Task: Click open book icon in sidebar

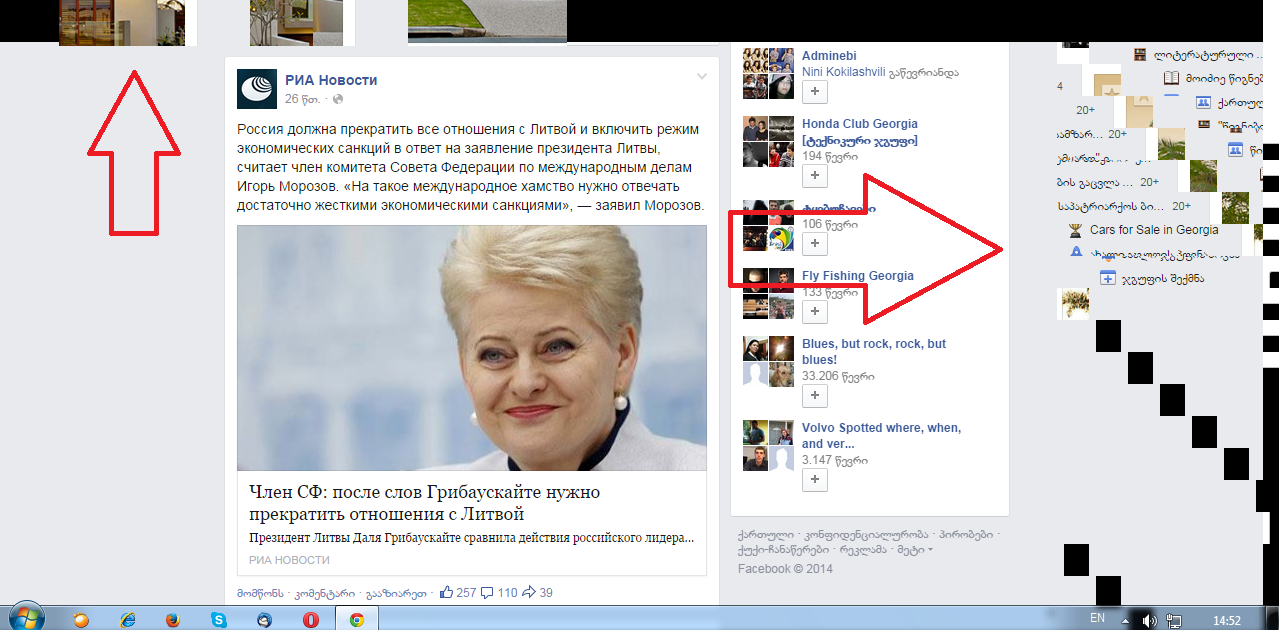Action: 1171,78
